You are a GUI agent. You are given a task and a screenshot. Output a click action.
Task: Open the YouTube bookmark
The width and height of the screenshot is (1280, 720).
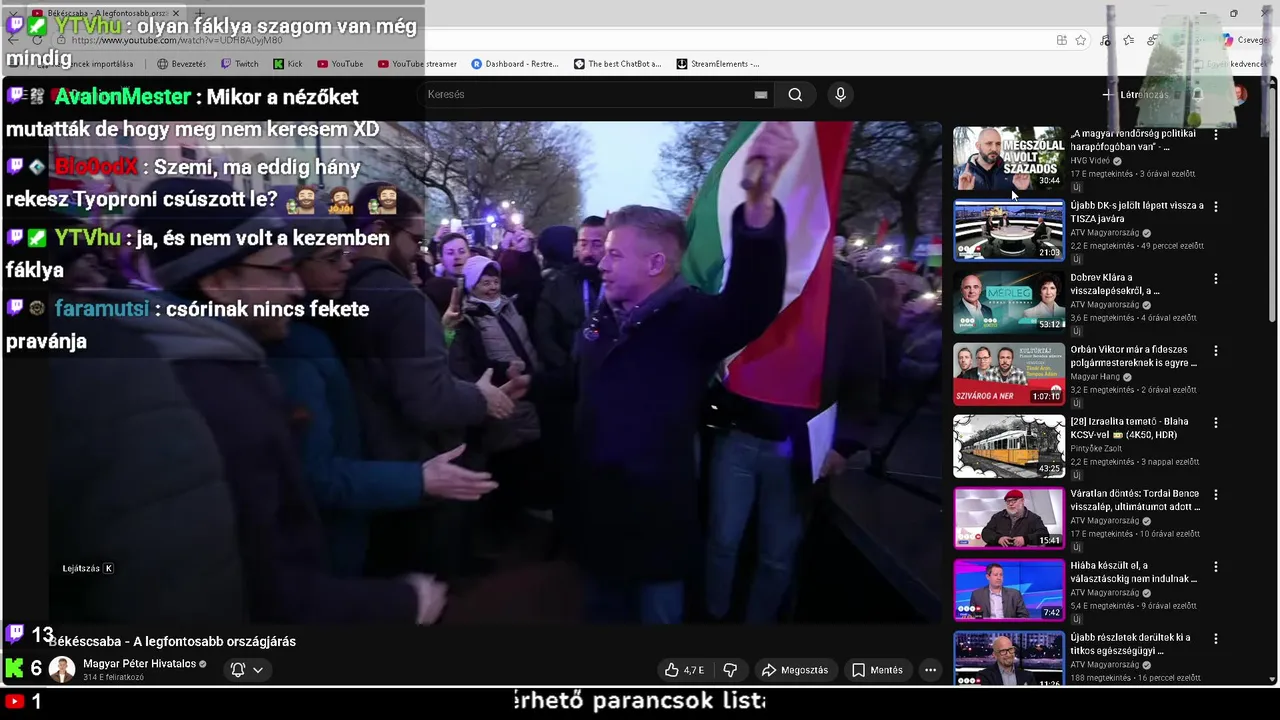click(x=340, y=64)
